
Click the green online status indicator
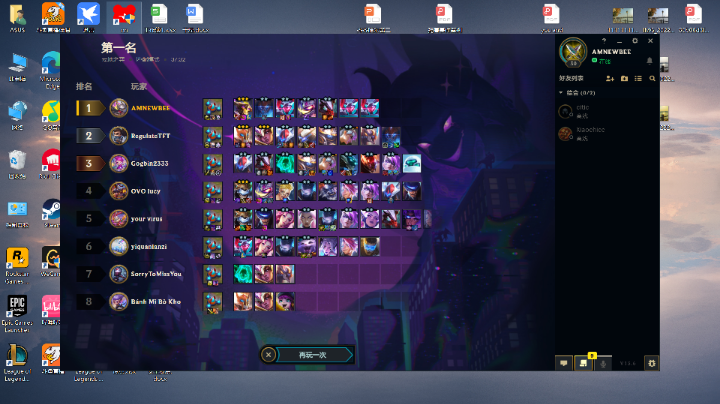pos(595,61)
